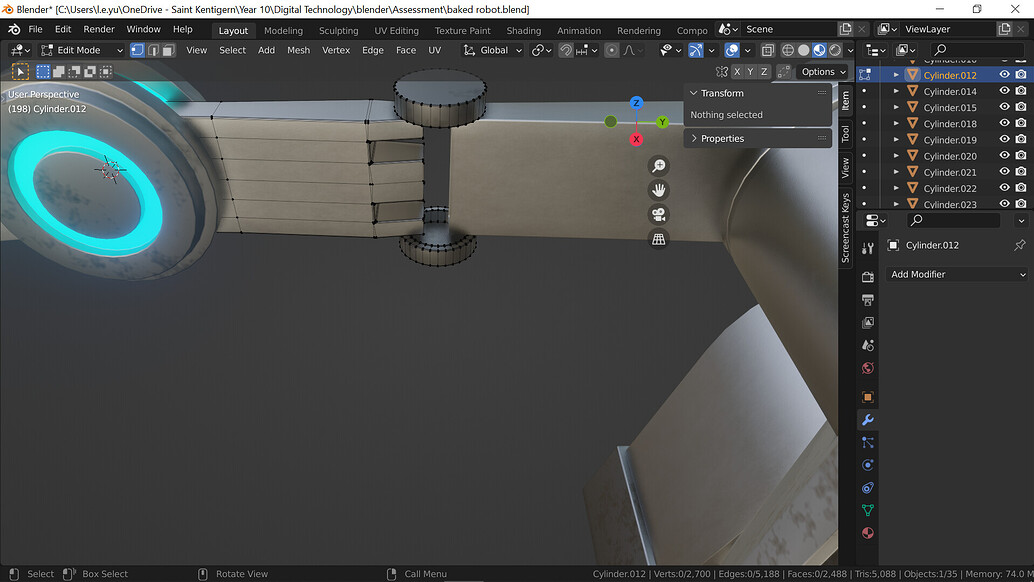Click the pan view hand icon
1034x582 pixels.
pyautogui.click(x=658, y=190)
